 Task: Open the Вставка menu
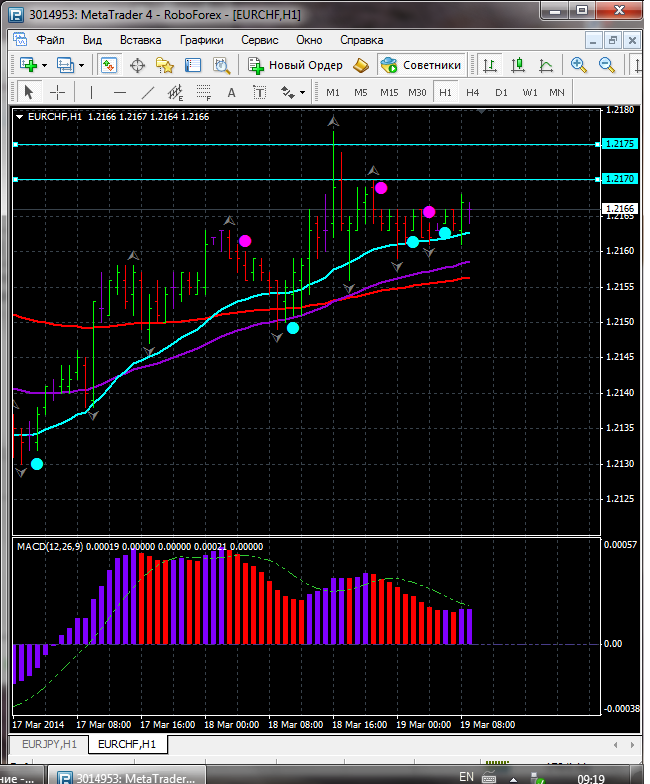tap(140, 40)
